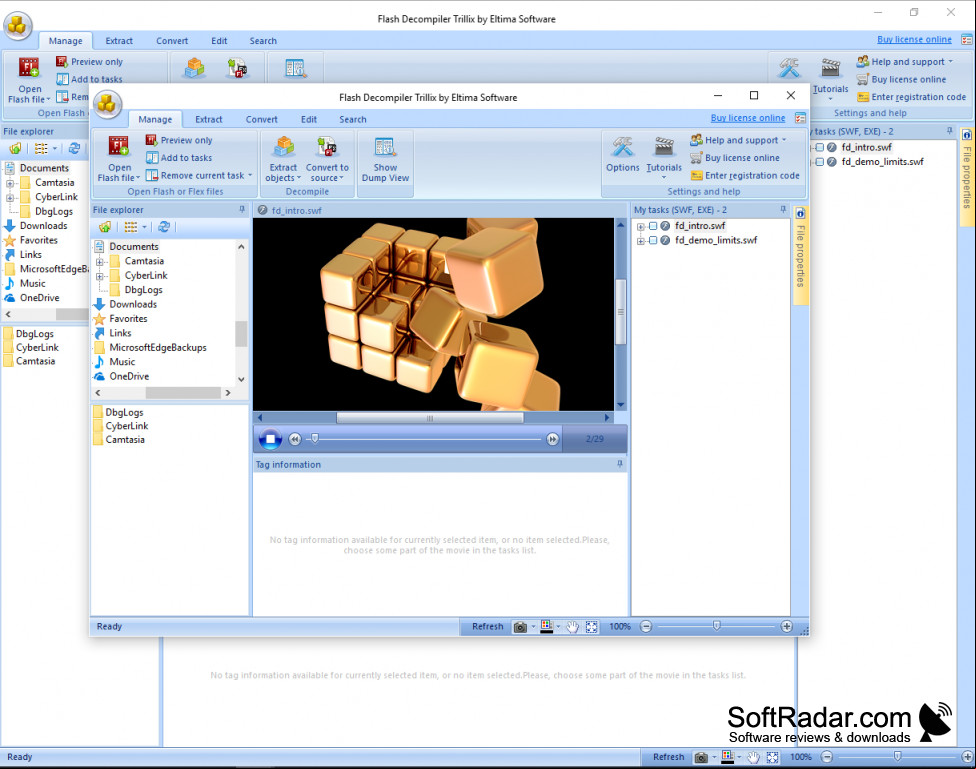Select OneDrive in front File explorer tree
This screenshot has height=769, width=976.
tap(129, 377)
